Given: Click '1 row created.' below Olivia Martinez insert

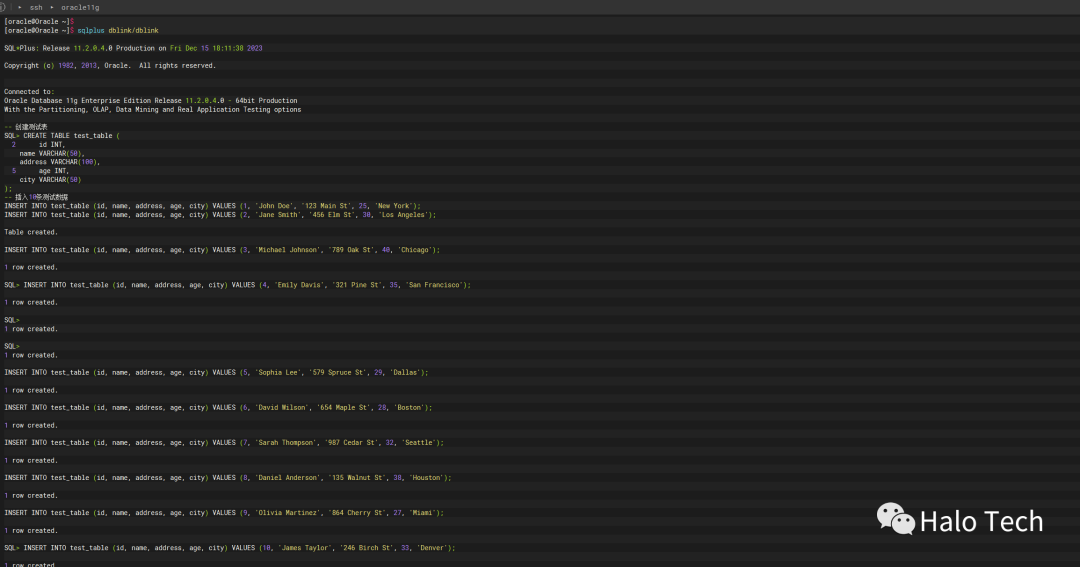Looking at the screenshot, I should point(31,531).
